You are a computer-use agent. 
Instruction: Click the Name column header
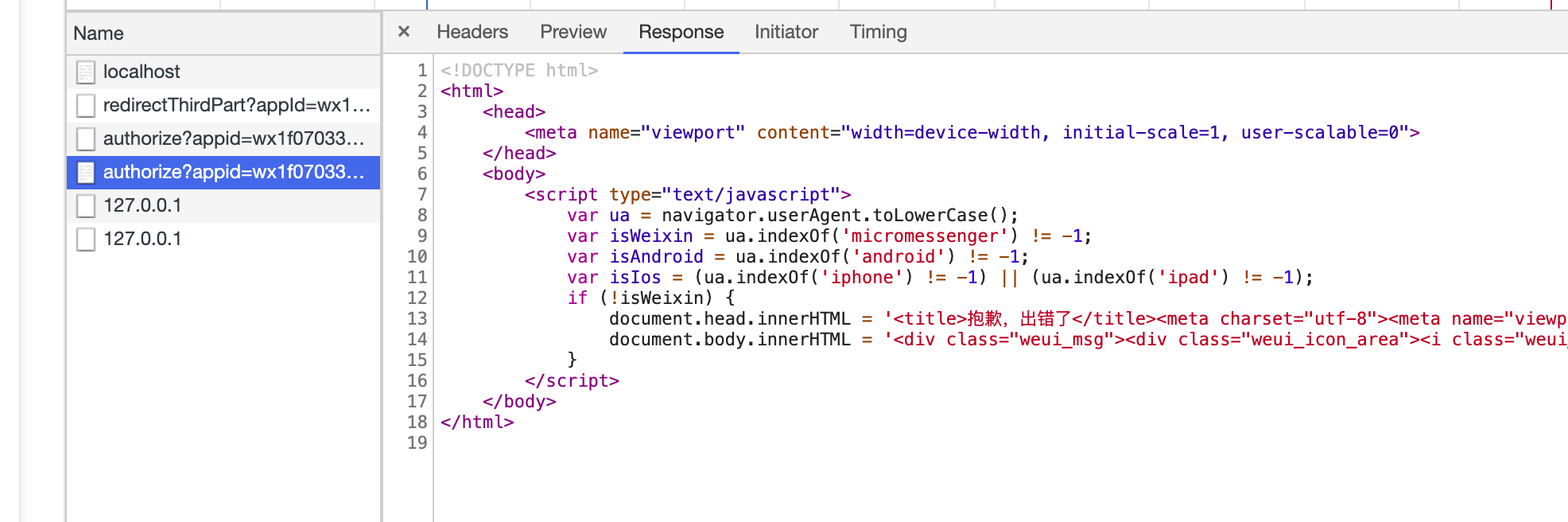(223, 33)
